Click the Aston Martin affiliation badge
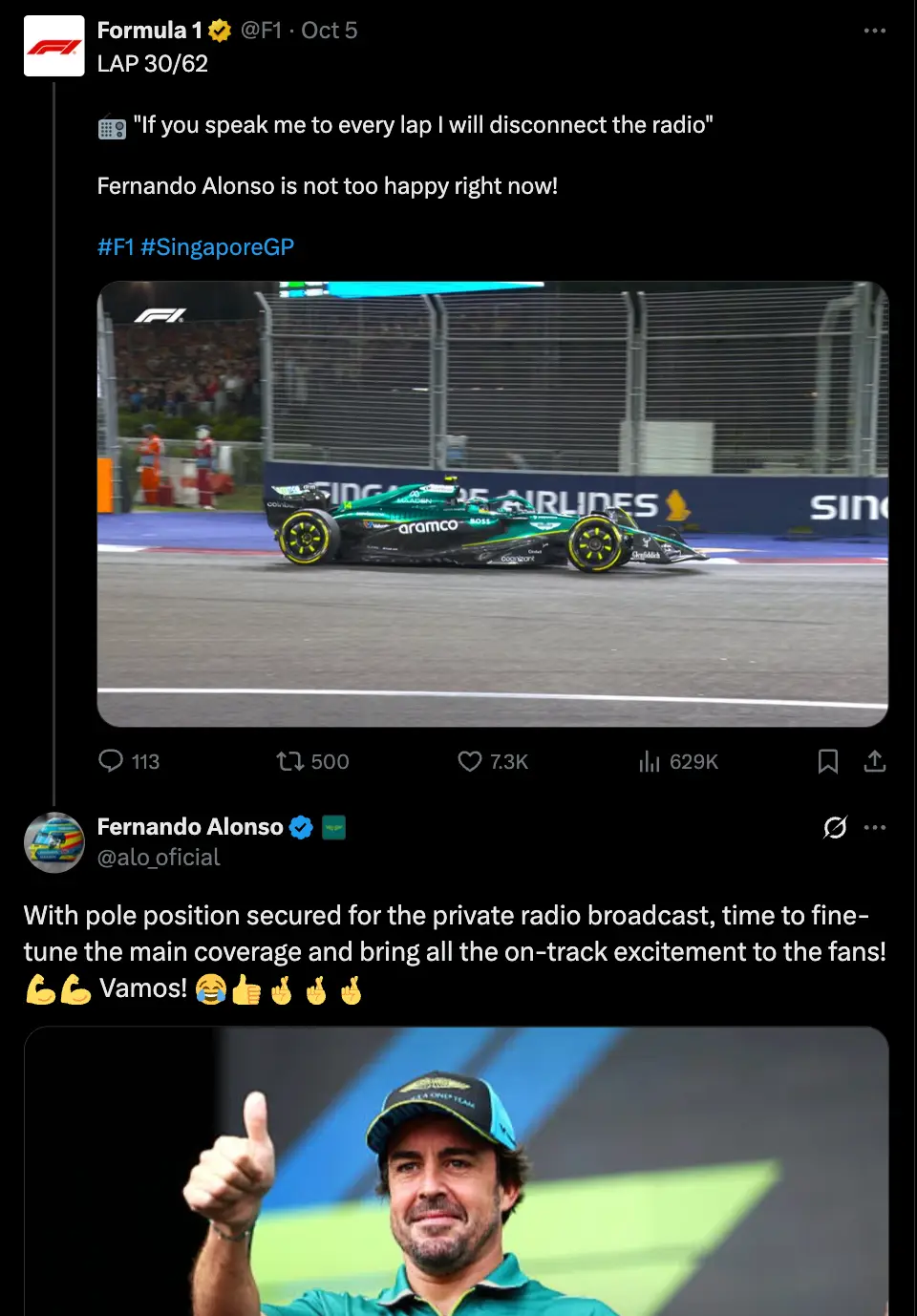This screenshot has height=1316, width=917. 333,827
